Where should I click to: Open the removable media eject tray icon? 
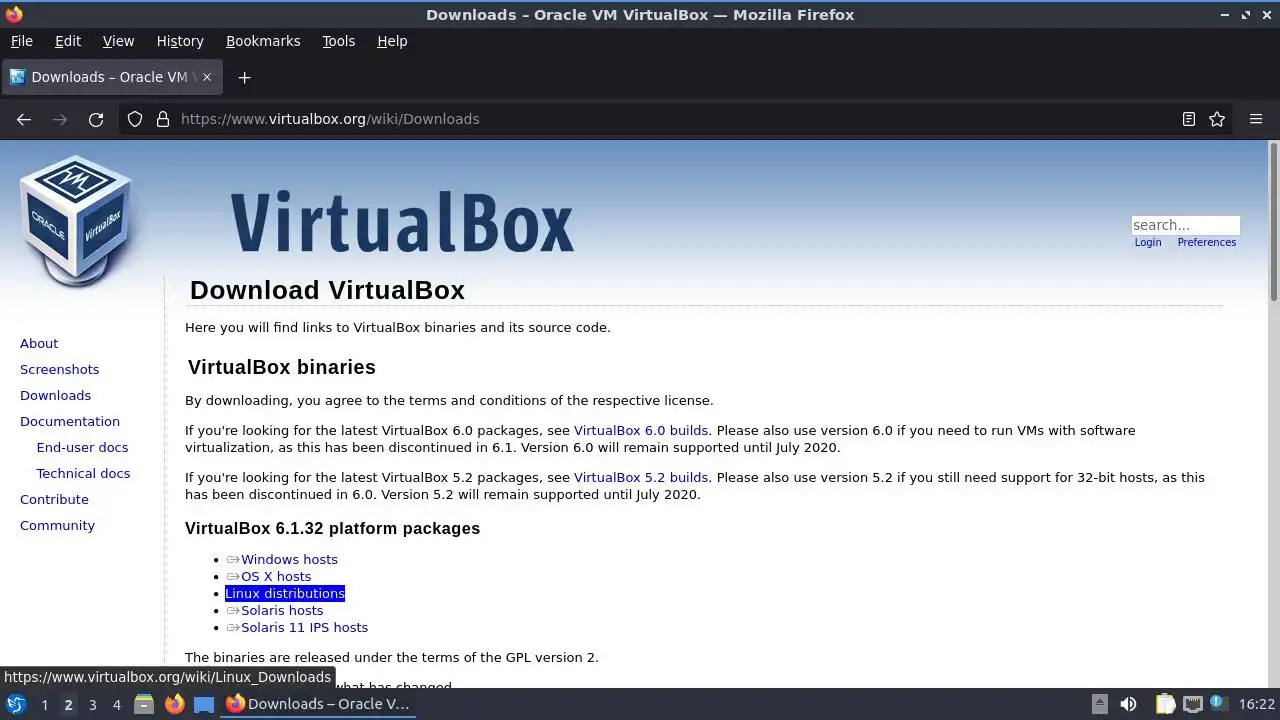[x=1099, y=704]
